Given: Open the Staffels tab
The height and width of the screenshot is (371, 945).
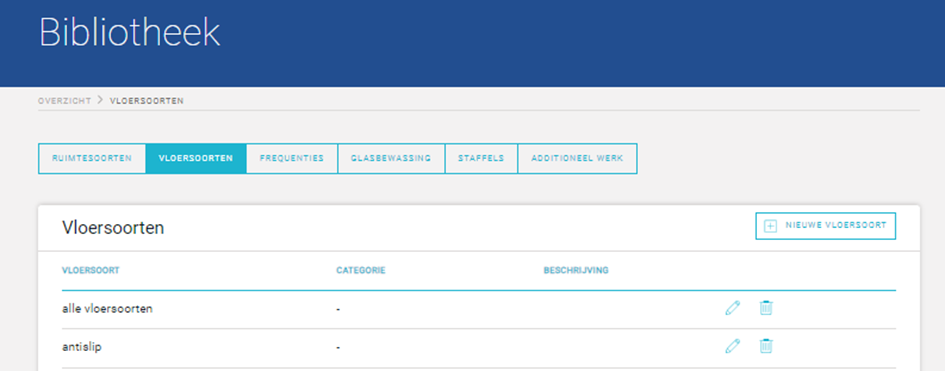Looking at the screenshot, I should [481, 158].
